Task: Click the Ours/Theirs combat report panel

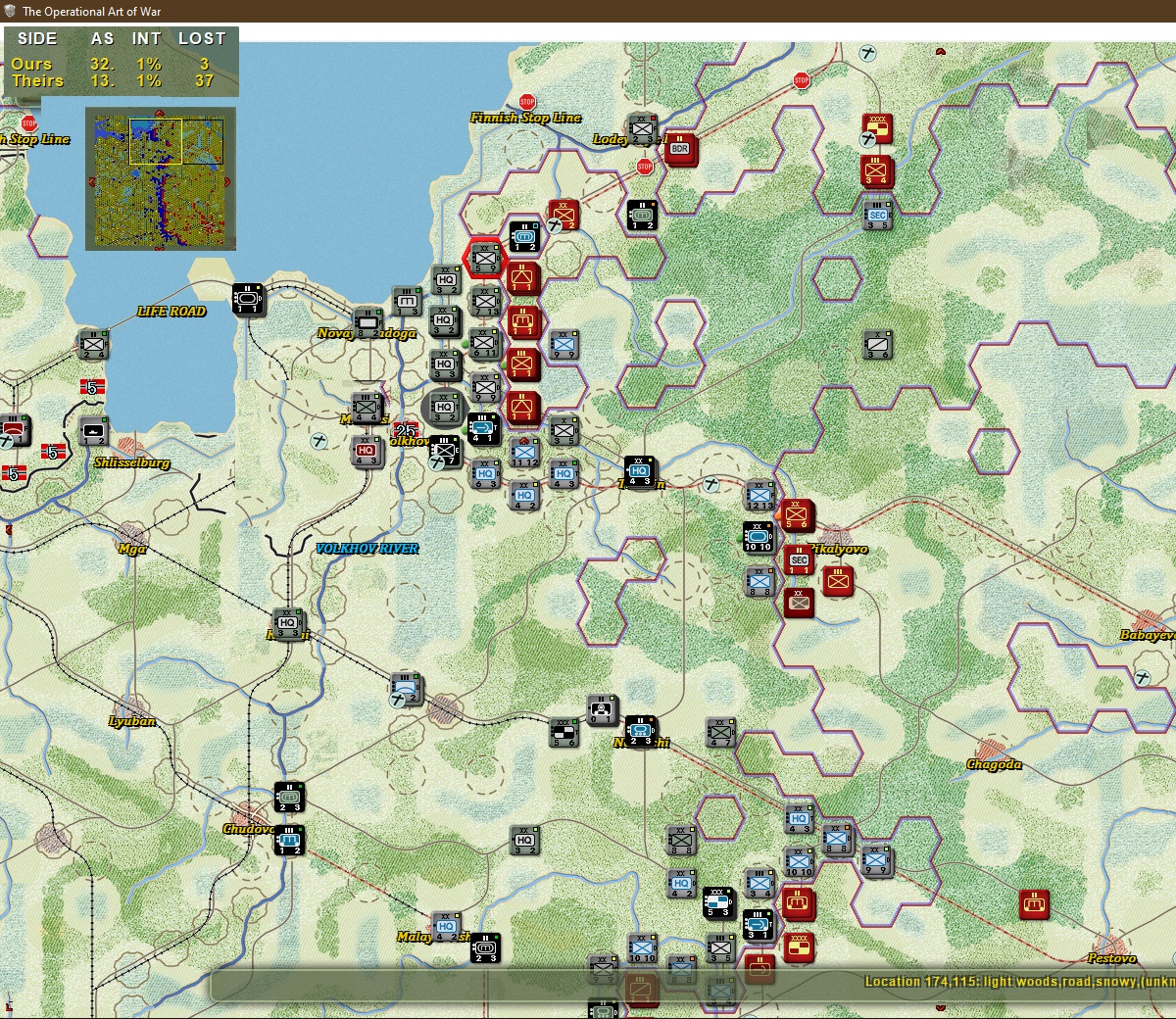Action: [121, 61]
